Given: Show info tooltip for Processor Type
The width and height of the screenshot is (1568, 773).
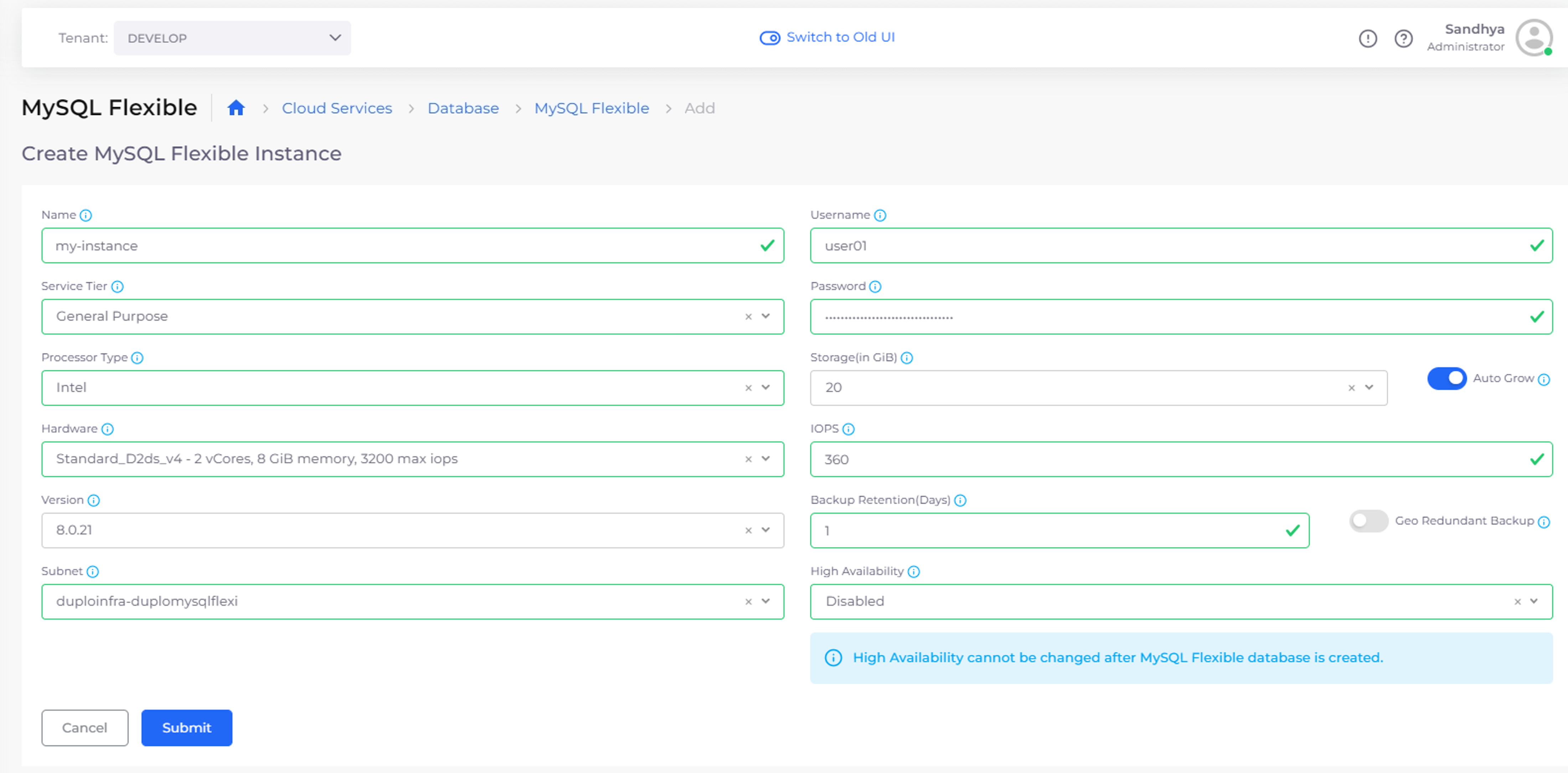Looking at the screenshot, I should (138, 358).
